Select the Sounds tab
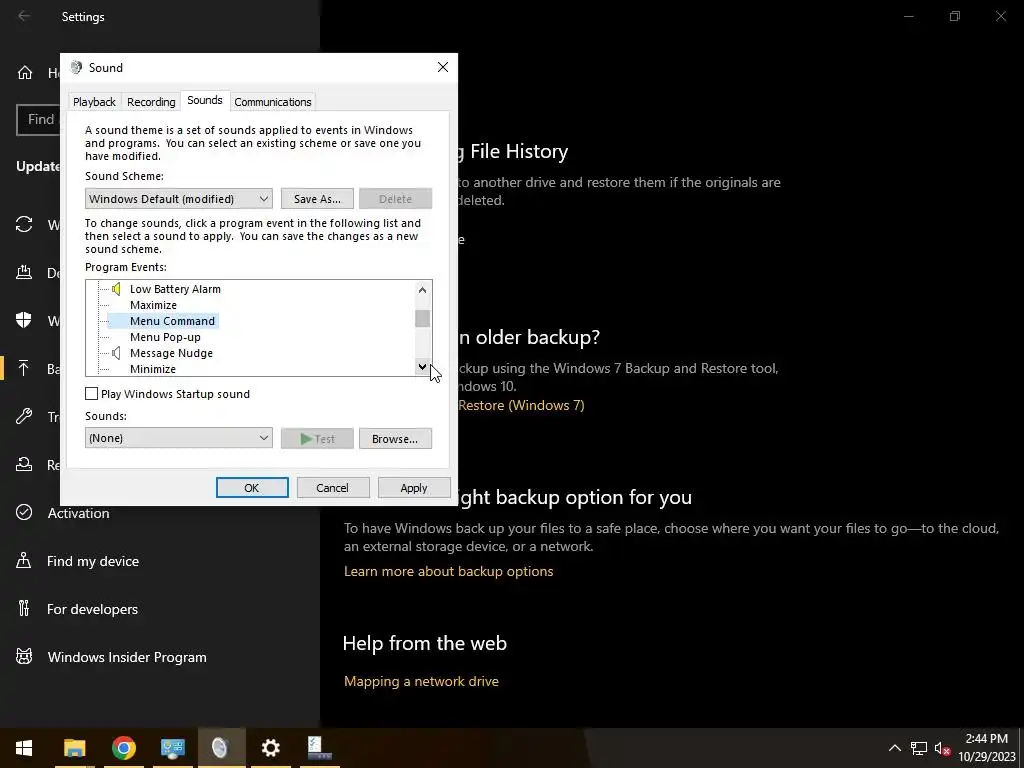The width and height of the screenshot is (1024, 768). coord(204,100)
